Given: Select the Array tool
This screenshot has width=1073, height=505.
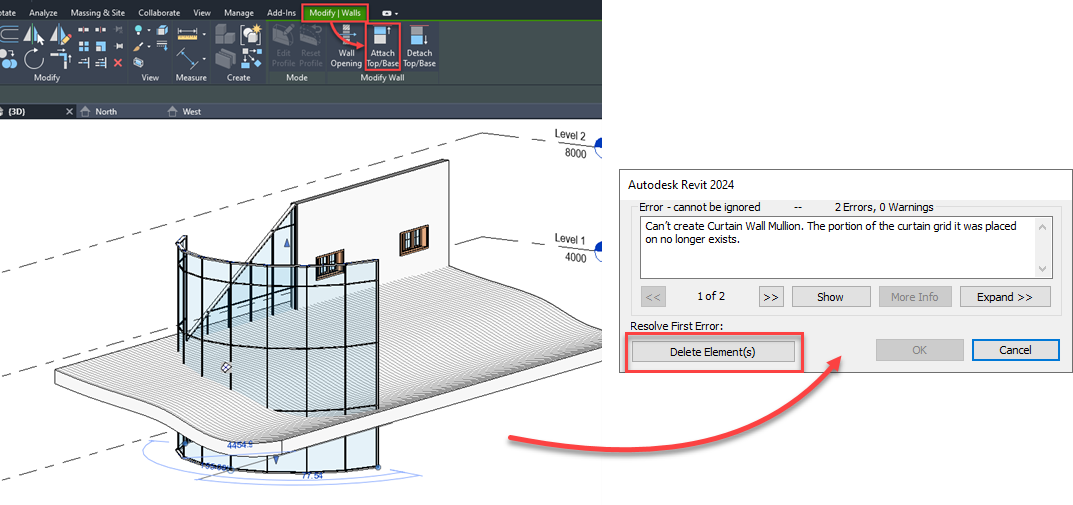Looking at the screenshot, I should 83,46.
